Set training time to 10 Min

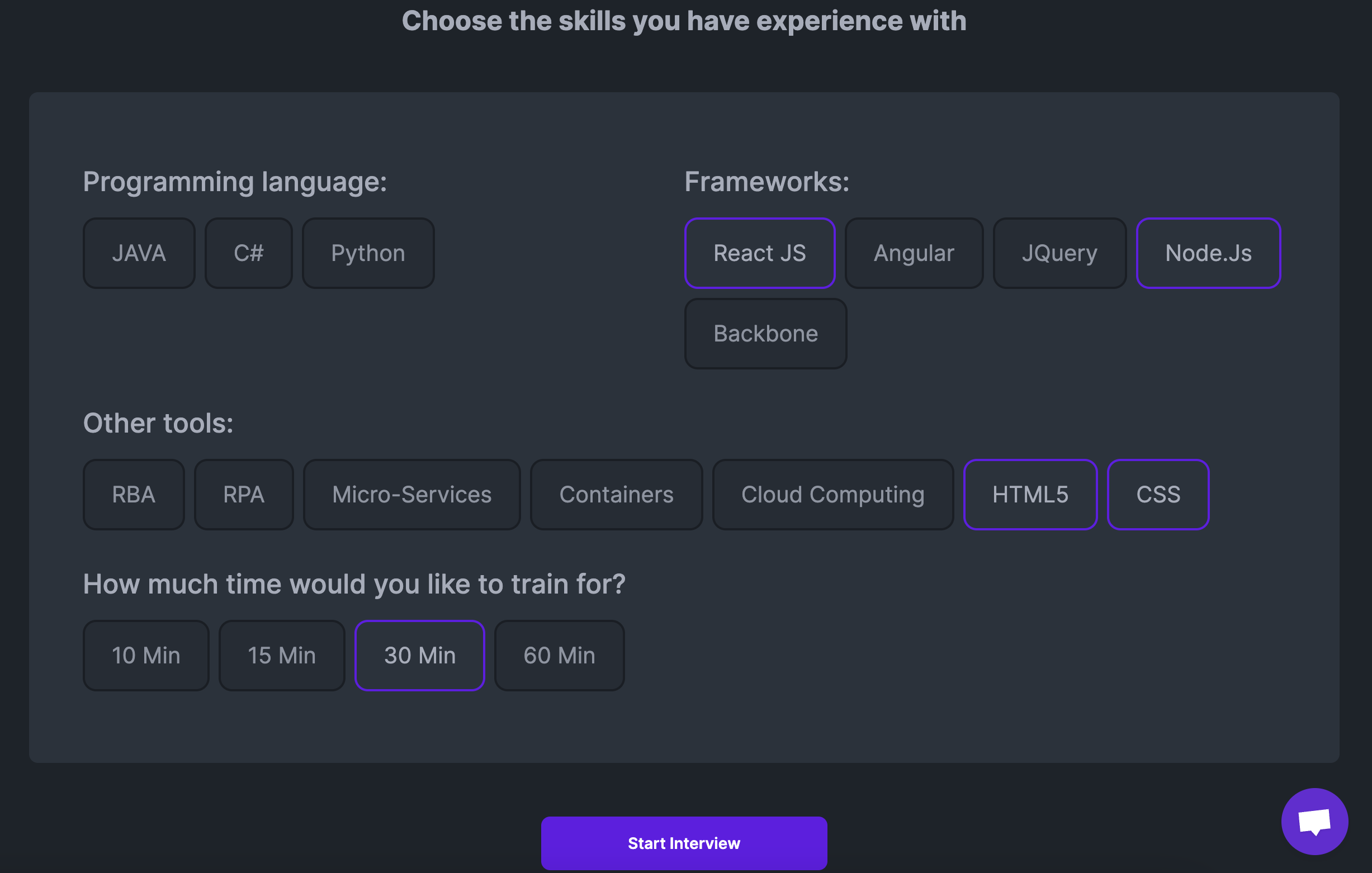tap(146, 656)
